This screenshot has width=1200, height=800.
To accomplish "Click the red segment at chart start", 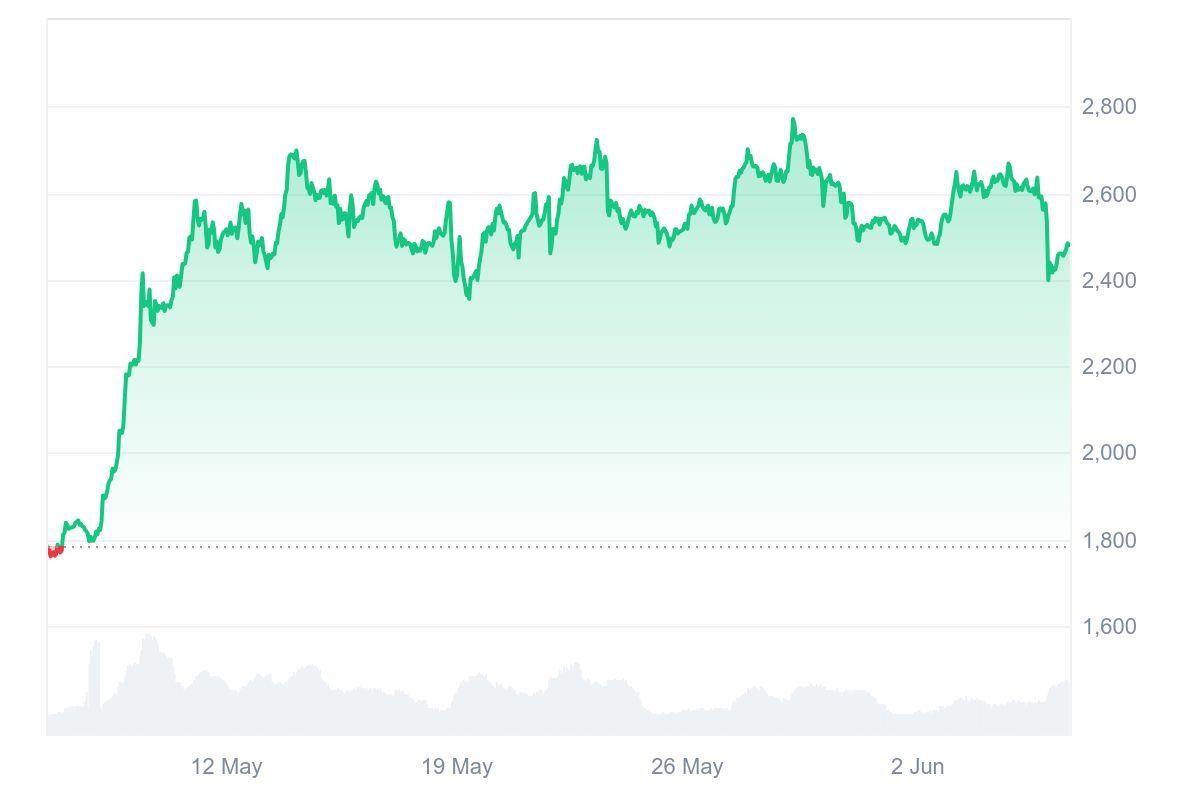I will tap(55, 551).
